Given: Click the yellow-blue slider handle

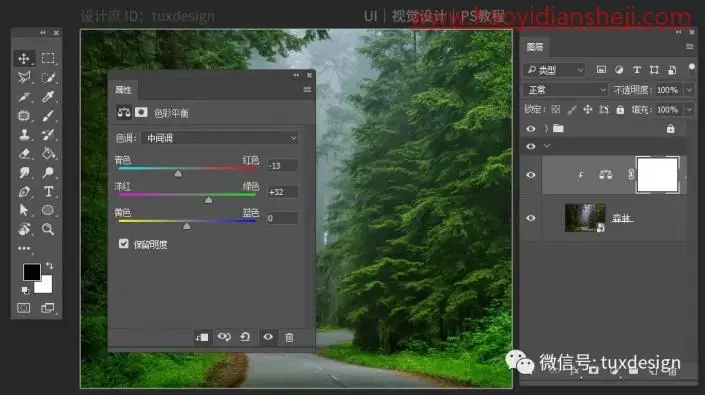Looking at the screenshot, I should [187, 226].
